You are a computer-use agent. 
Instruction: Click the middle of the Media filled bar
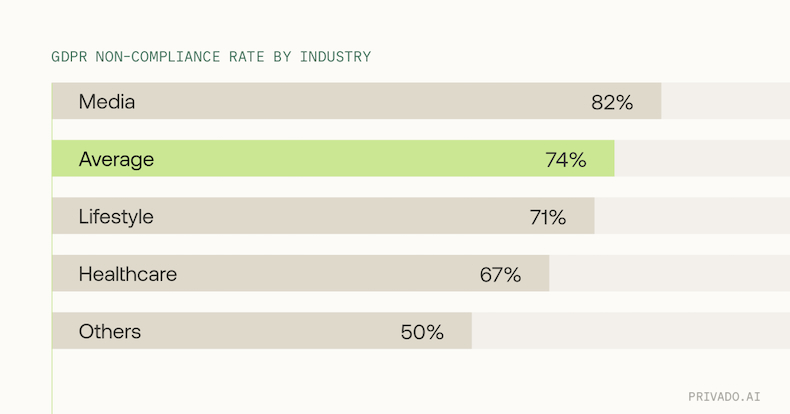click(x=356, y=101)
